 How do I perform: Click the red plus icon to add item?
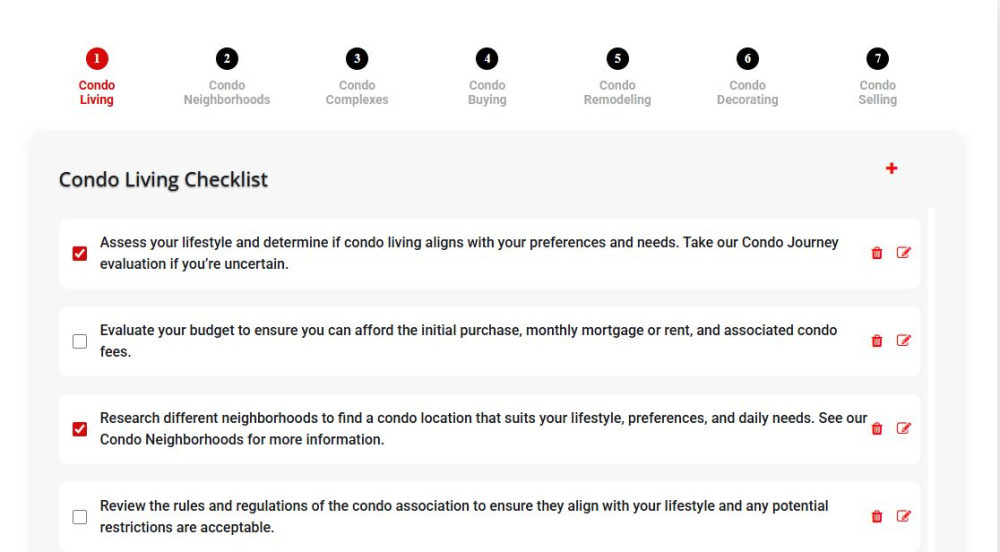click(x=892, y=168)
